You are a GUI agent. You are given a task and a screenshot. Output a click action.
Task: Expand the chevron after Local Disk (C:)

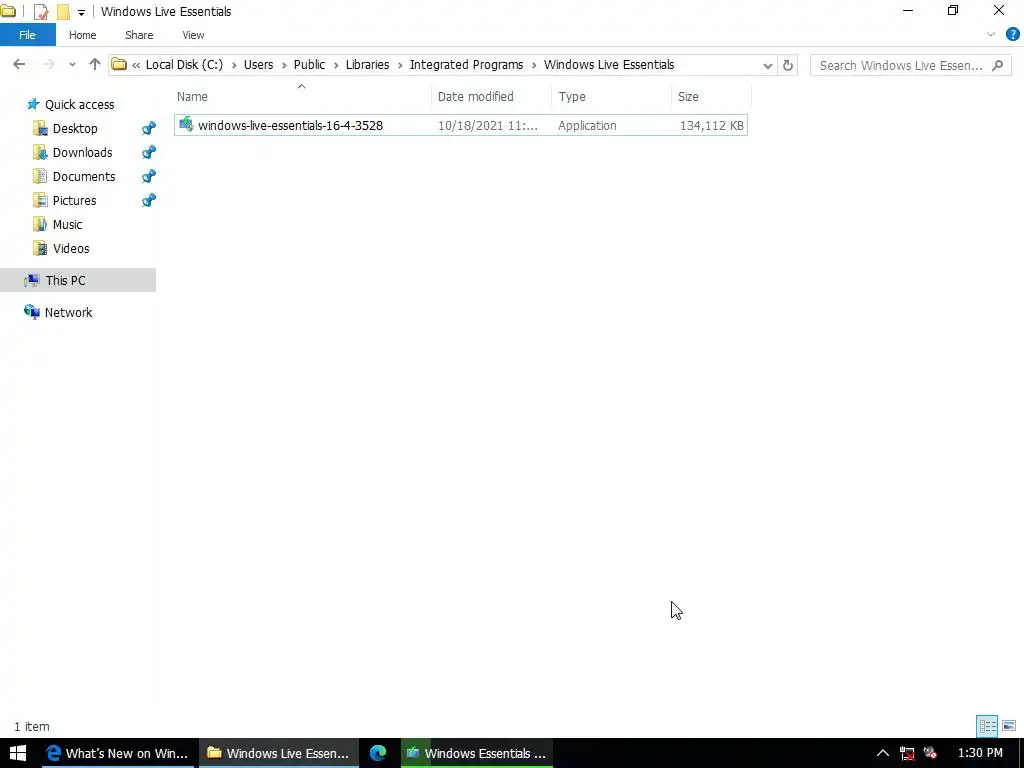[234, 65]
